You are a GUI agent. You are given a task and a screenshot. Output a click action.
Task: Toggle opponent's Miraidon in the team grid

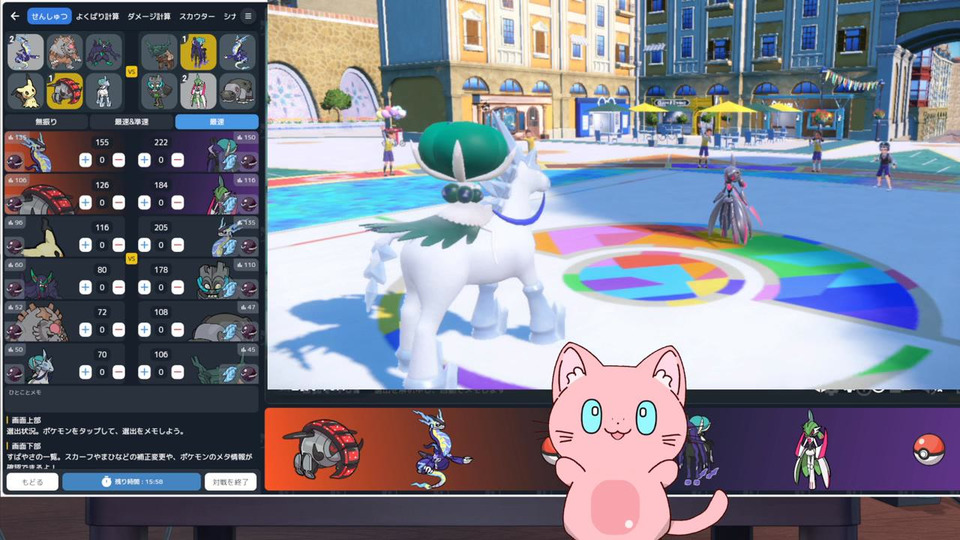click(x=238, y=51)
